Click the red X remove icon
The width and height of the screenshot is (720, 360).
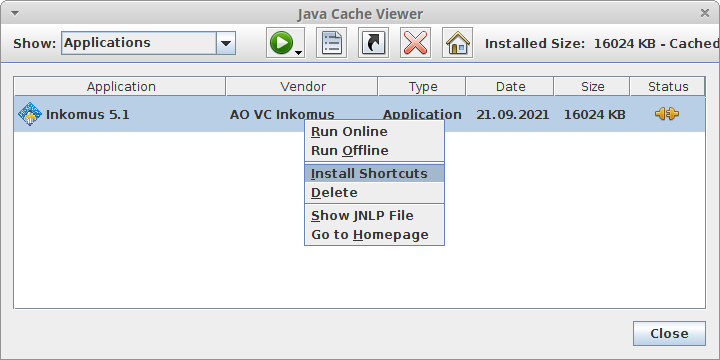click(x=415, y=43)
